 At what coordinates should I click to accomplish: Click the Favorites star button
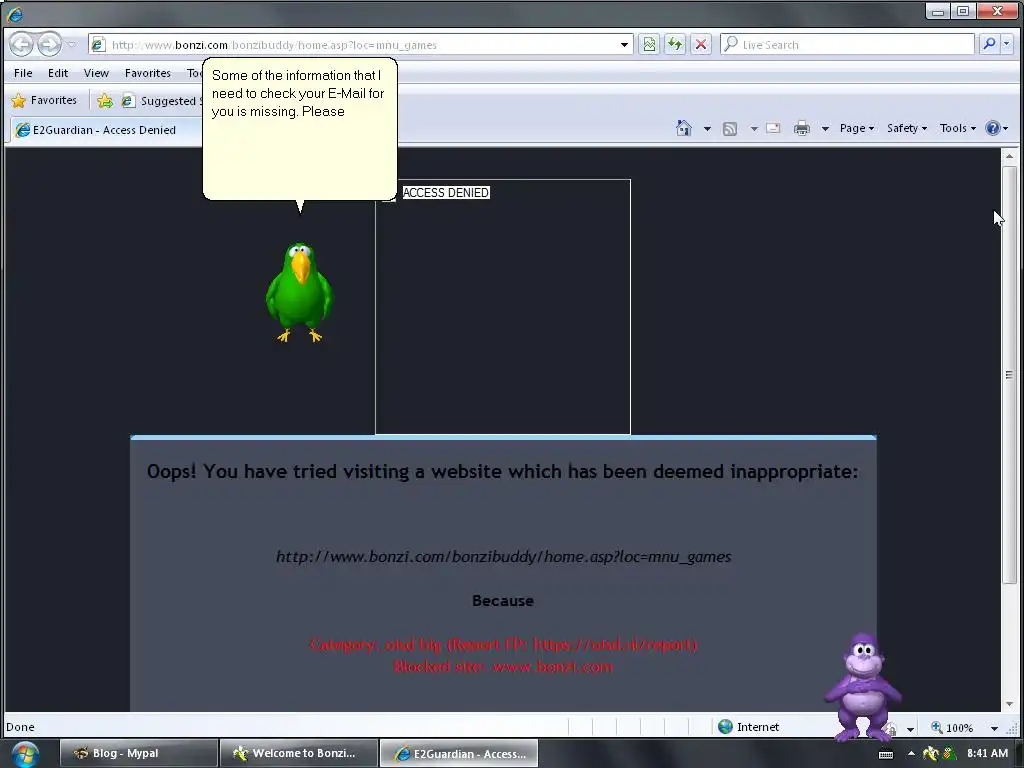pyautogui.click(x=44, y=101)
